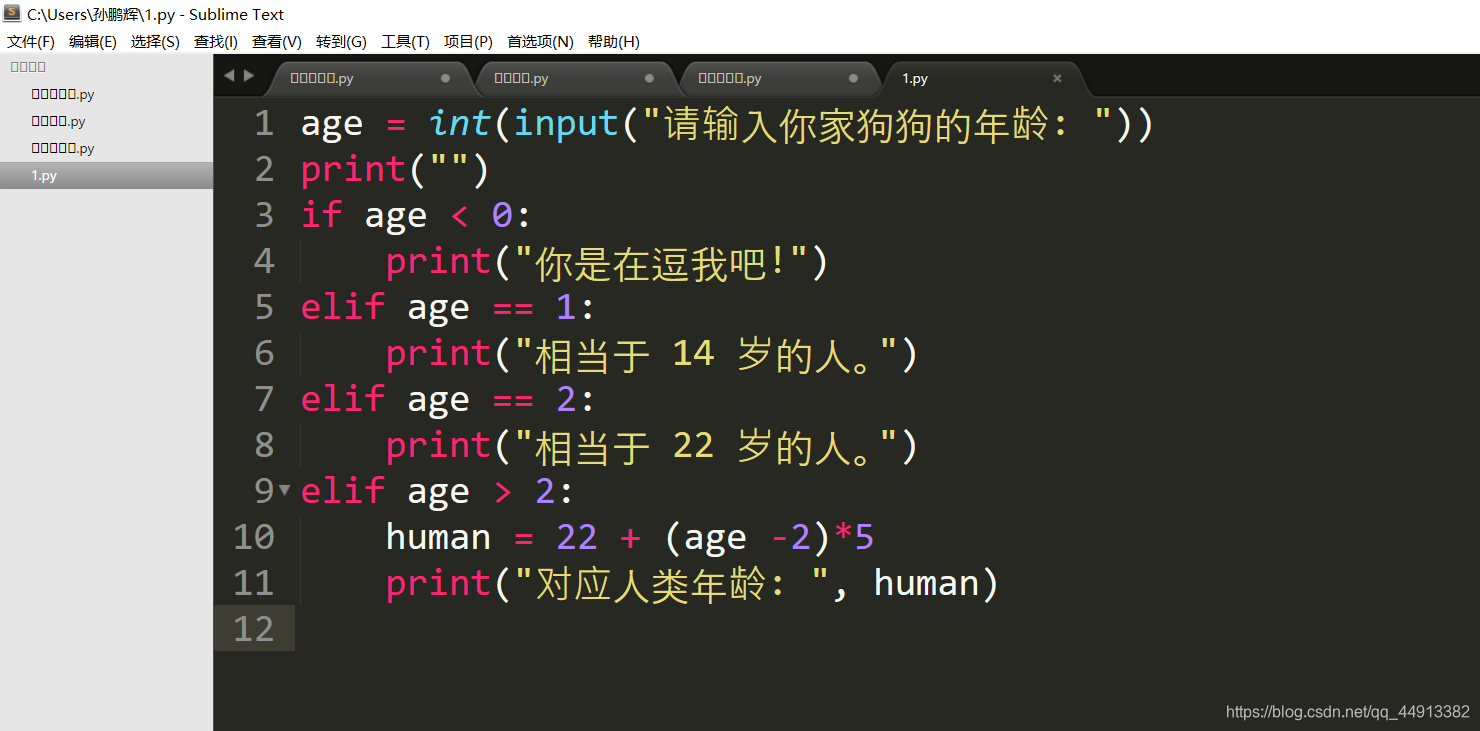Open the 首选项(N) menu
The image size is (1480, 731).
[x=540, y=41]
